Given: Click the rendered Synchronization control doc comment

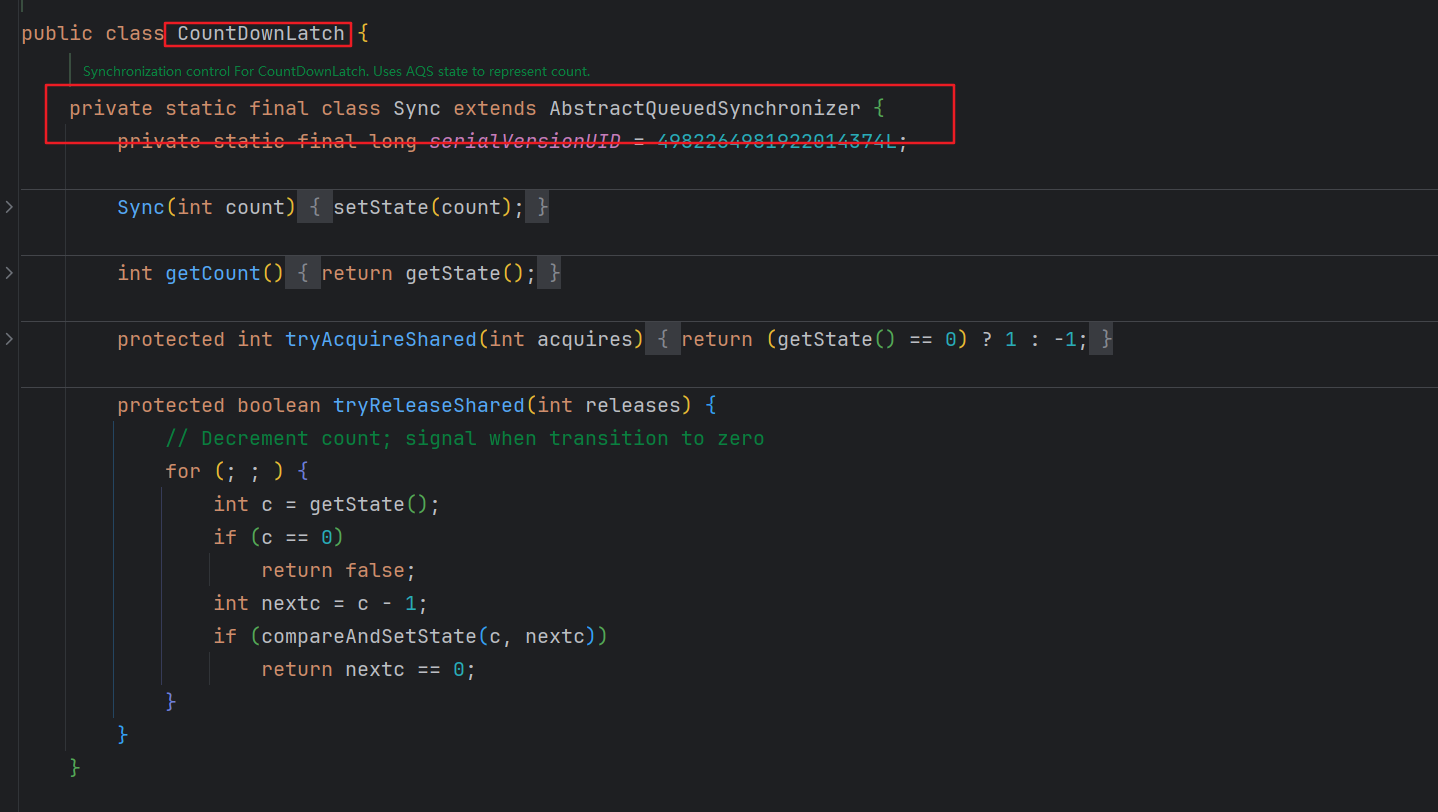Looking at the screenshot, I should [336, 72].
